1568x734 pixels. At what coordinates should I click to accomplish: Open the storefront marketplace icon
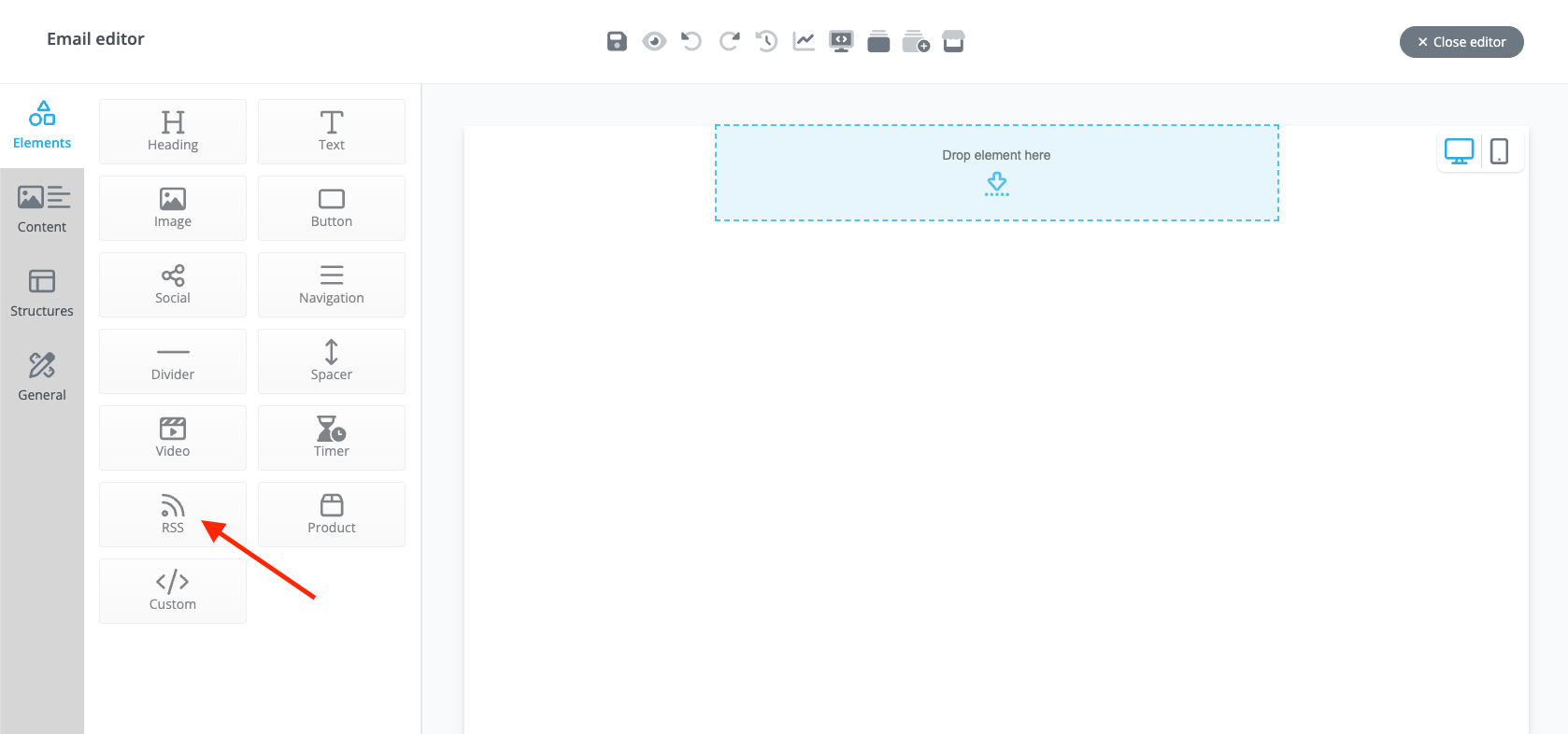(x=953, y=41)
